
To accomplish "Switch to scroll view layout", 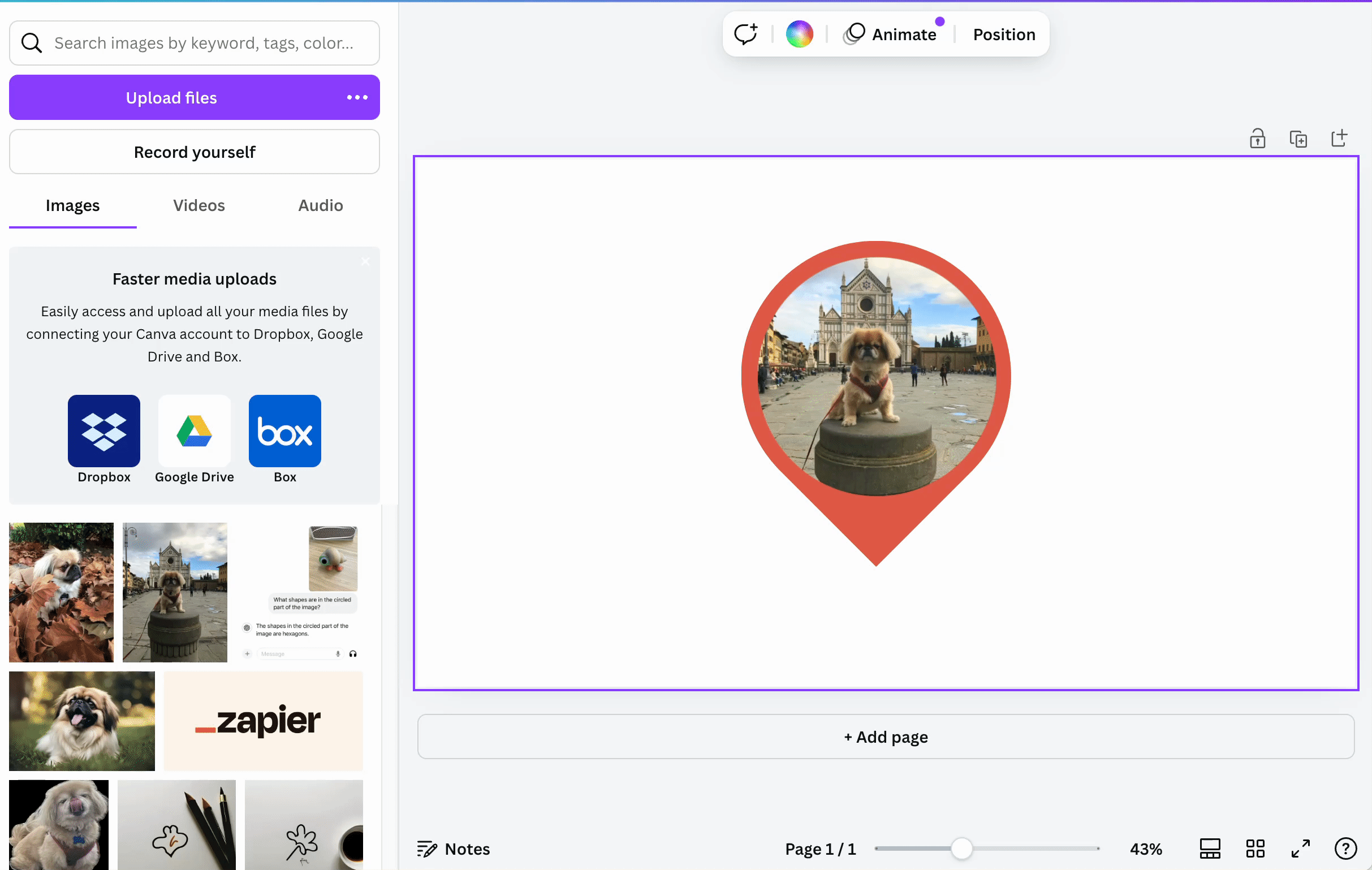I will coord(1210,849).
